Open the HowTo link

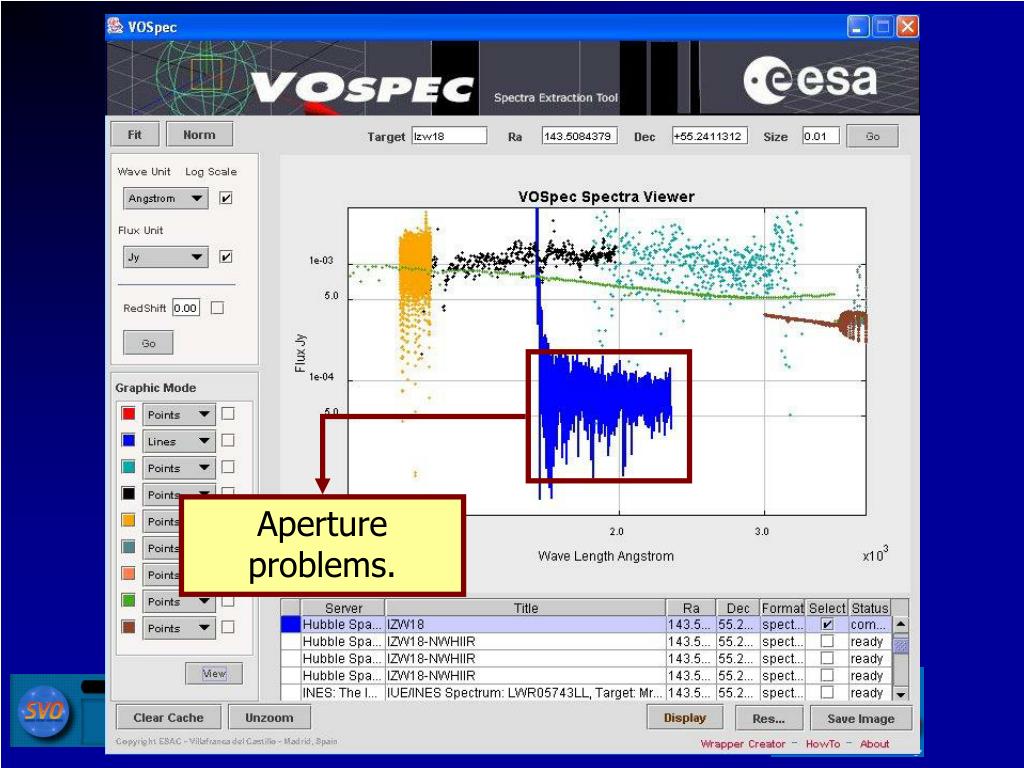[823, 744]
